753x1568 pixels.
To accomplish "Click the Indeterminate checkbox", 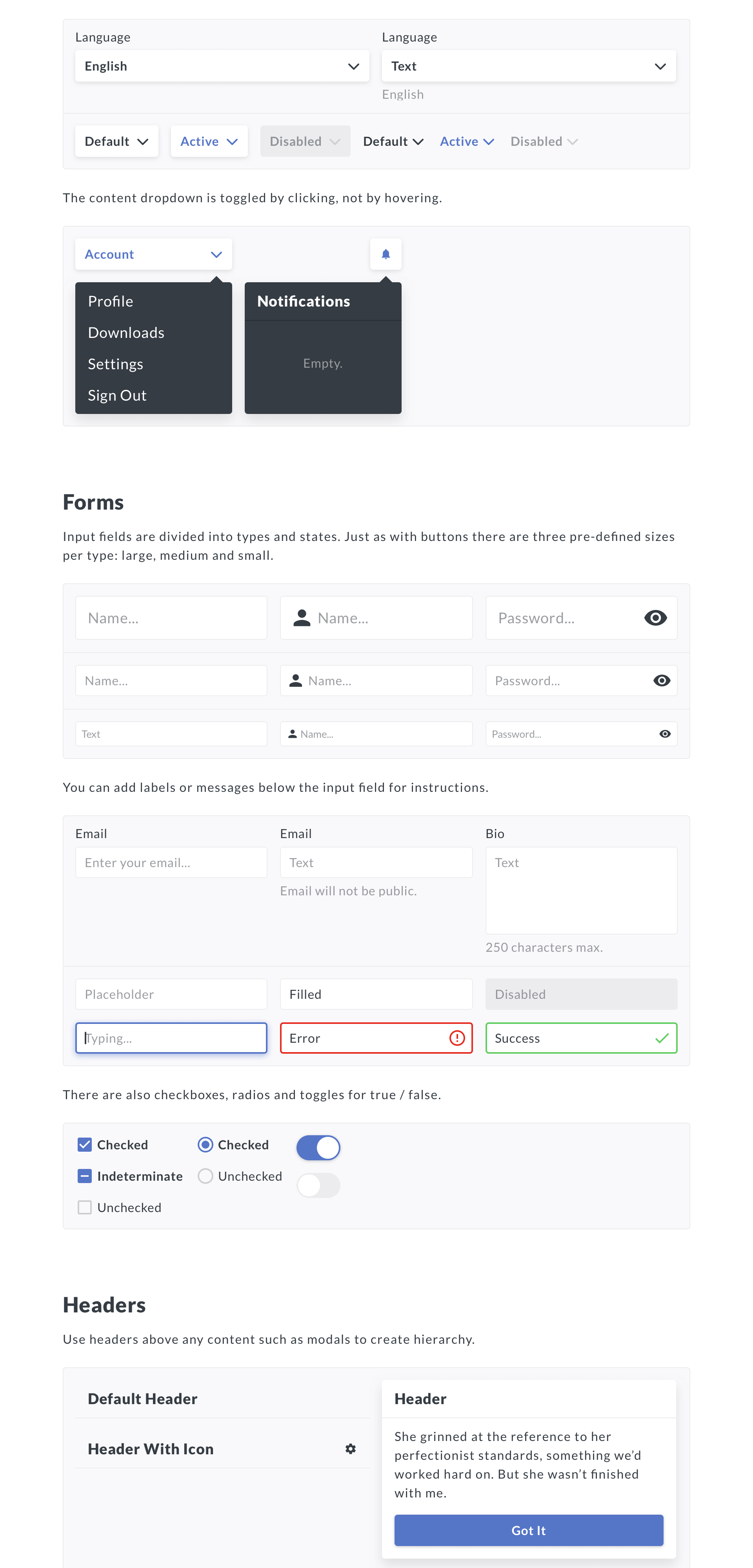I will (x=85, y=1176).
